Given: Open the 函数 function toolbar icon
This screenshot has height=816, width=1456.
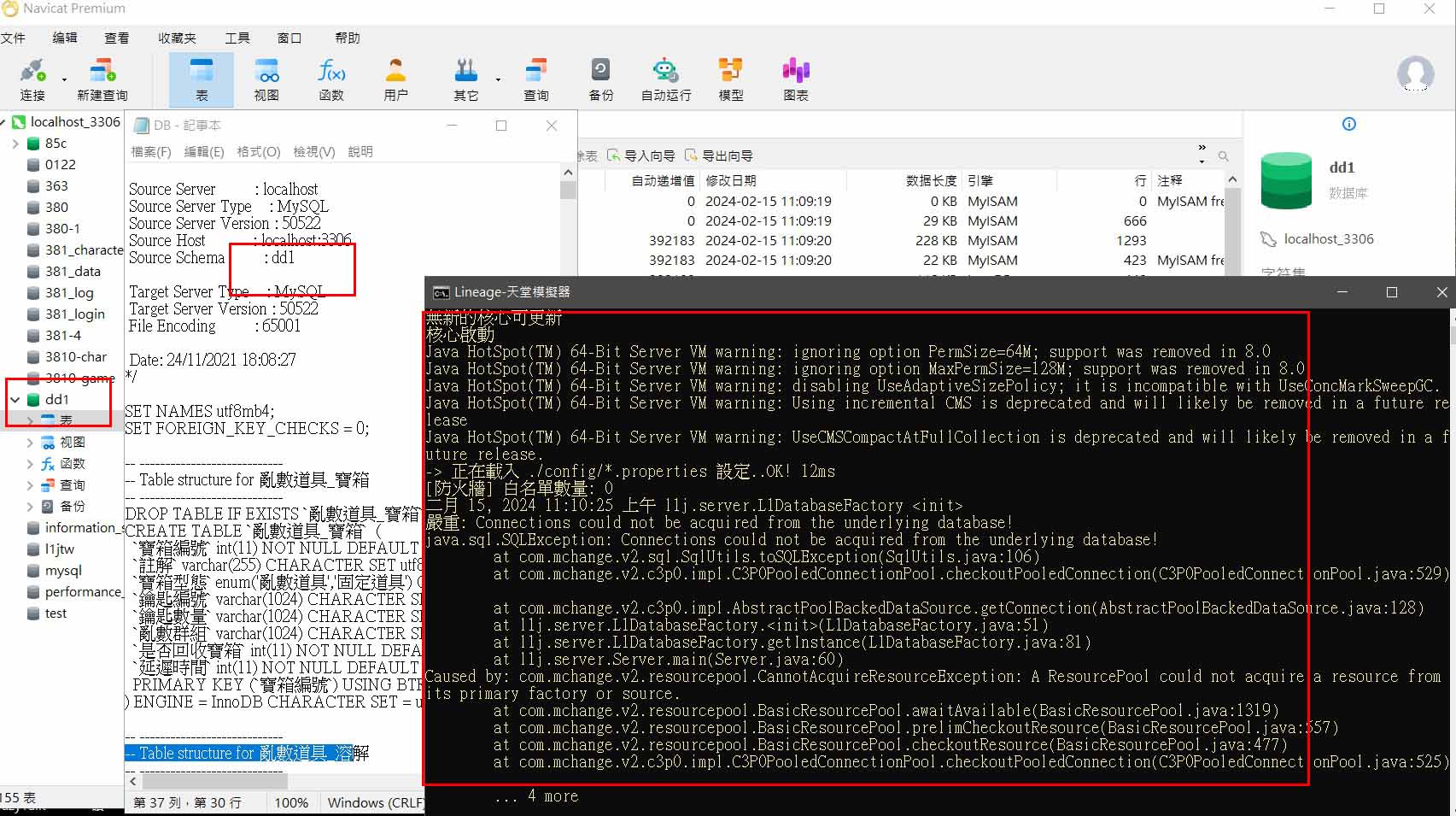Looking at the screenshot, I should click(x=331, y=79).
